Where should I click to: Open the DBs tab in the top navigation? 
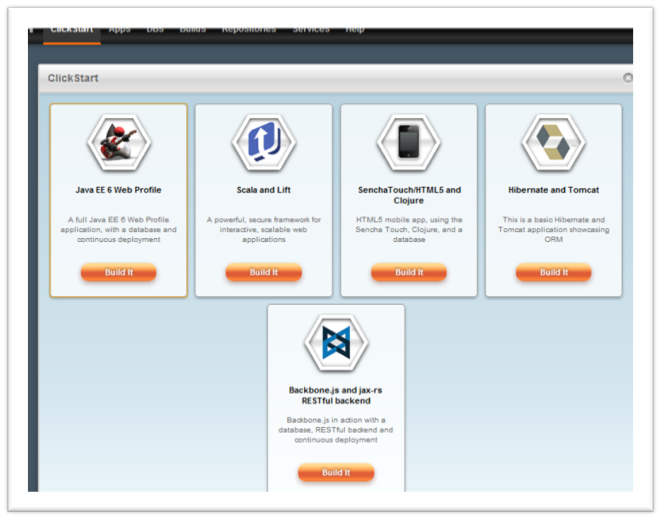pos(155,30)
